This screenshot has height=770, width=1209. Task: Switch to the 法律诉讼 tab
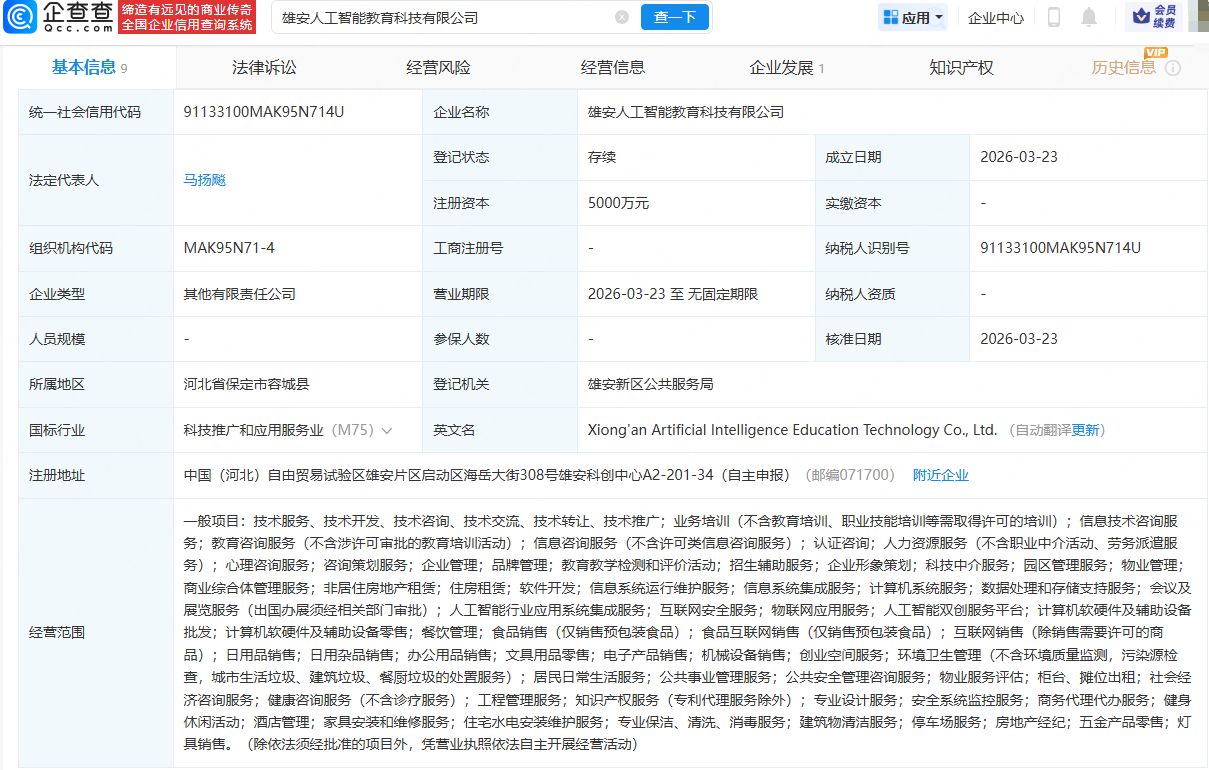point(264,68)
